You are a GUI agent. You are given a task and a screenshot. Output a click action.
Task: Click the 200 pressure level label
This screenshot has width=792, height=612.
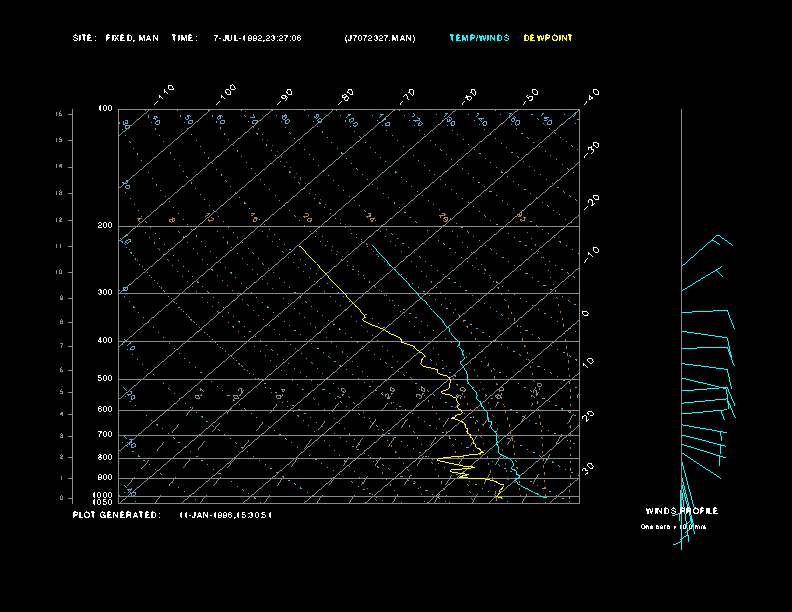tap(105, 226)
